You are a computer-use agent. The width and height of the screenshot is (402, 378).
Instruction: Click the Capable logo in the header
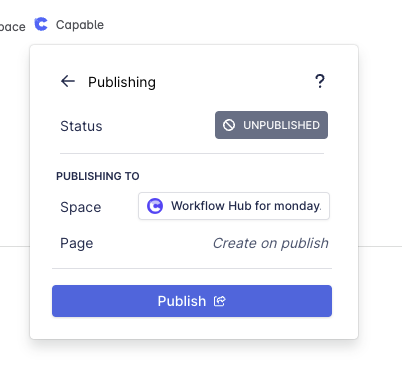(x=41, y=24)
